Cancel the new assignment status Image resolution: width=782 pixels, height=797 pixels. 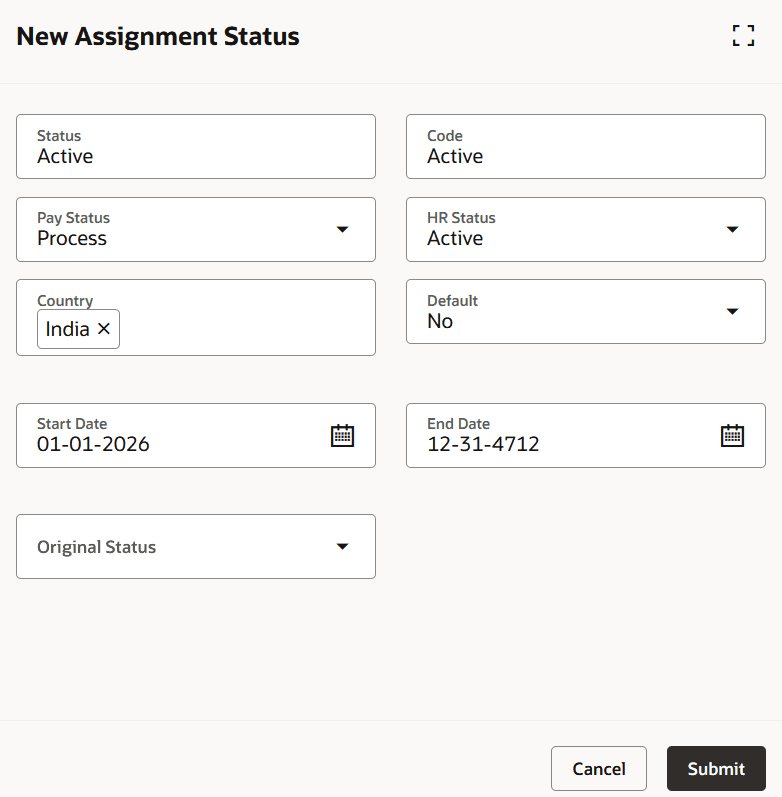coord(598,769)
